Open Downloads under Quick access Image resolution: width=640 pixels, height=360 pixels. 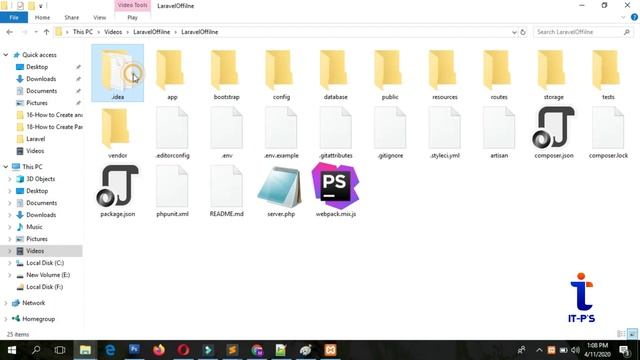(41, 79)
